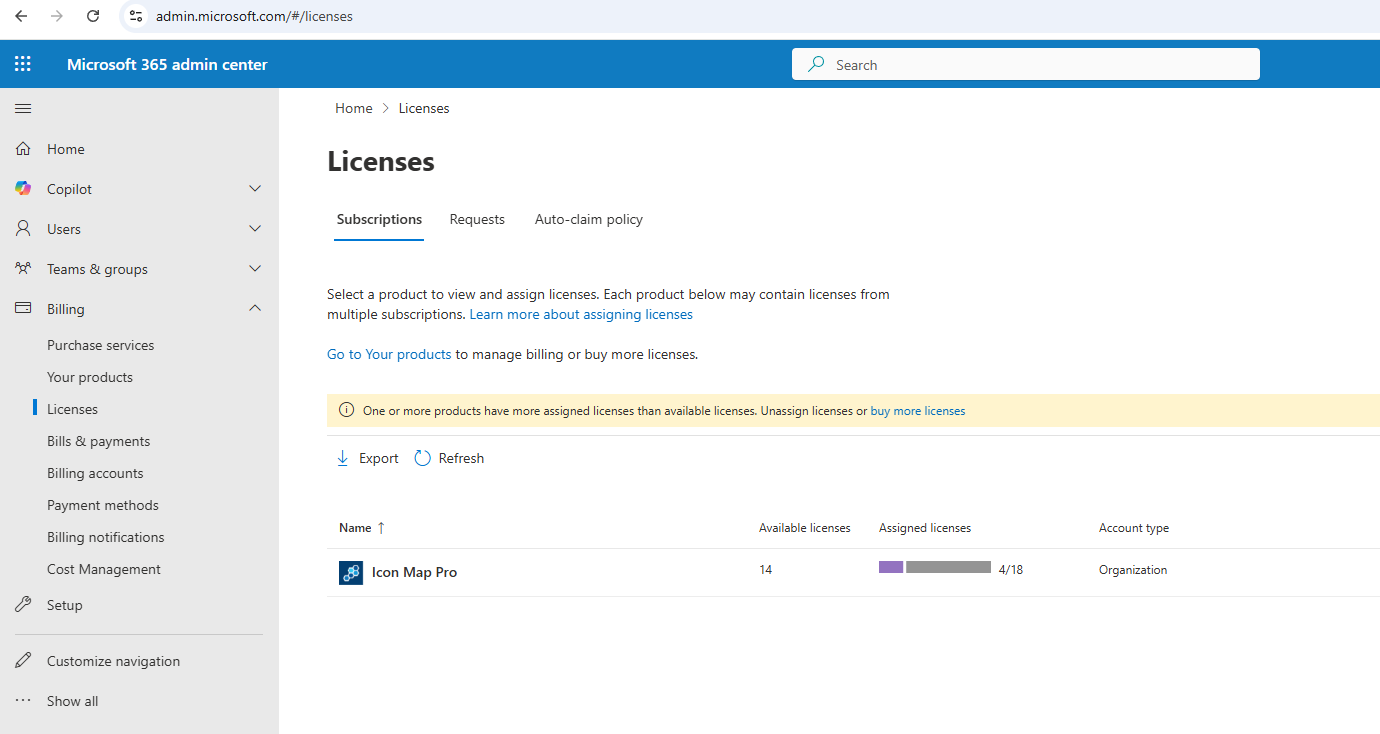The height and width of the screenshot is (734, 1380).
Task: Switch to the Auto-claim policy tab
Action: pos(588,219)
